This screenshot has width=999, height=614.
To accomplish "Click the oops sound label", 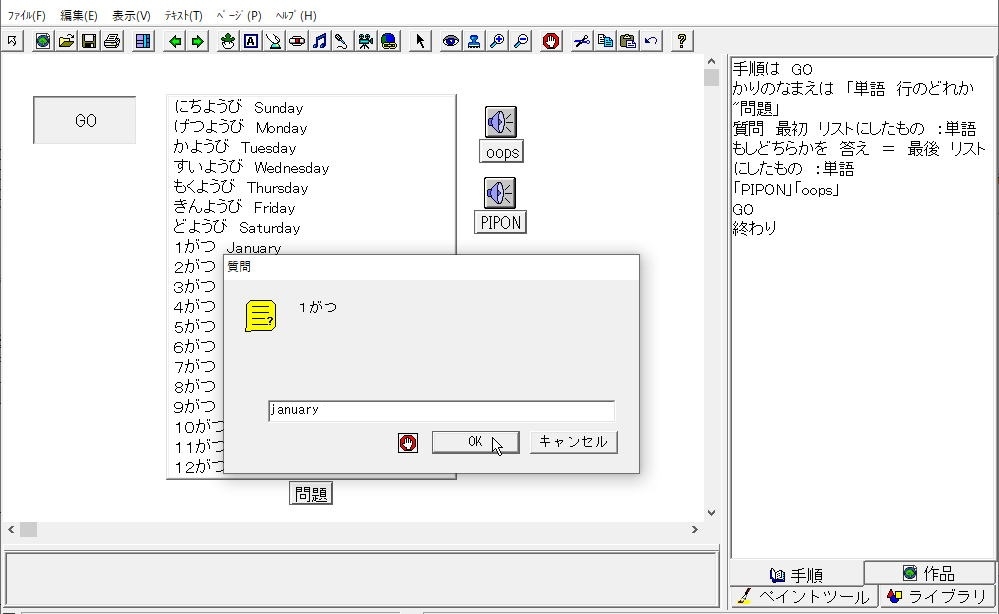I will [x=501, y=152].
